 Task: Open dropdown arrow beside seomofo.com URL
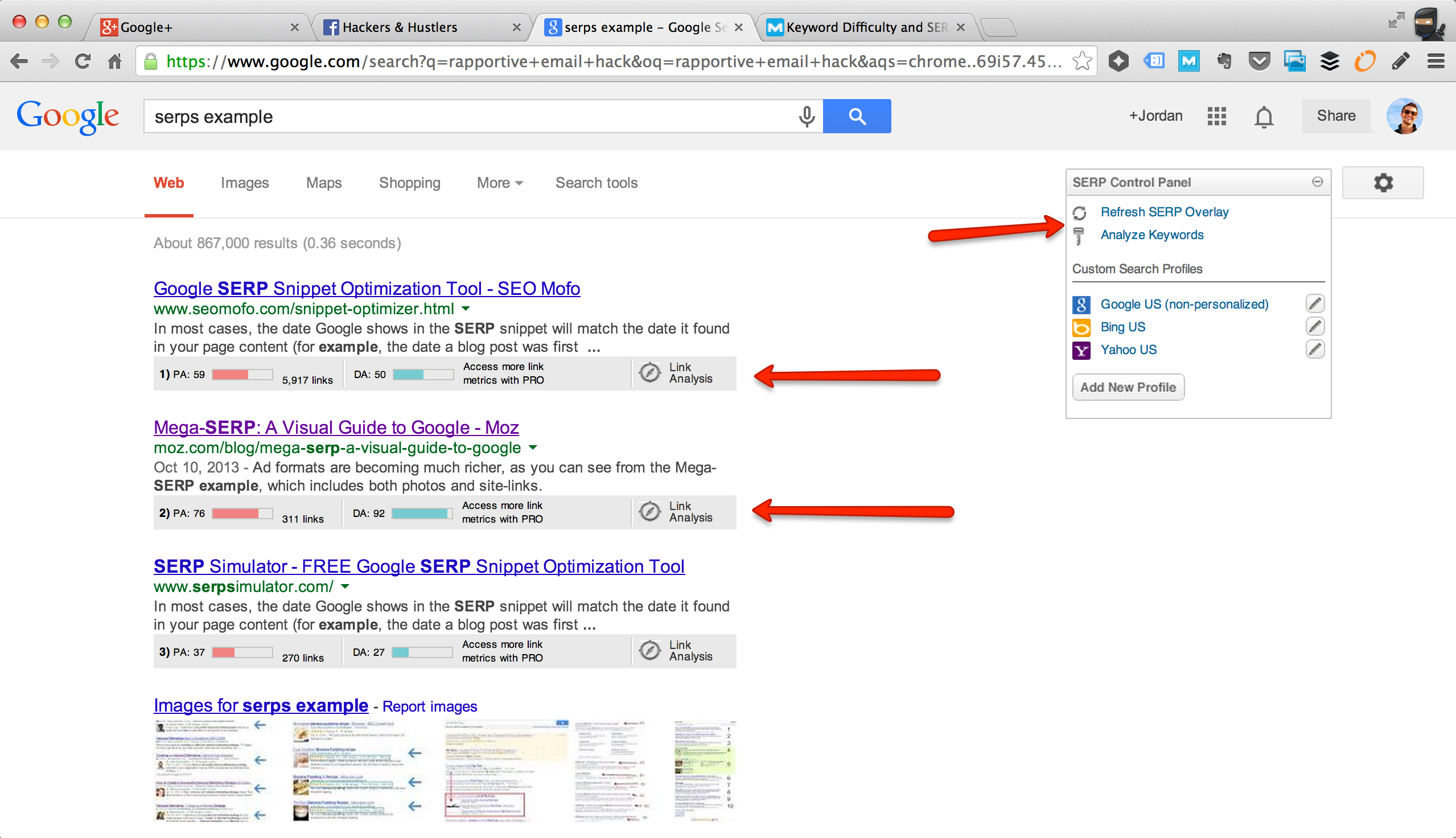point(466,309)
